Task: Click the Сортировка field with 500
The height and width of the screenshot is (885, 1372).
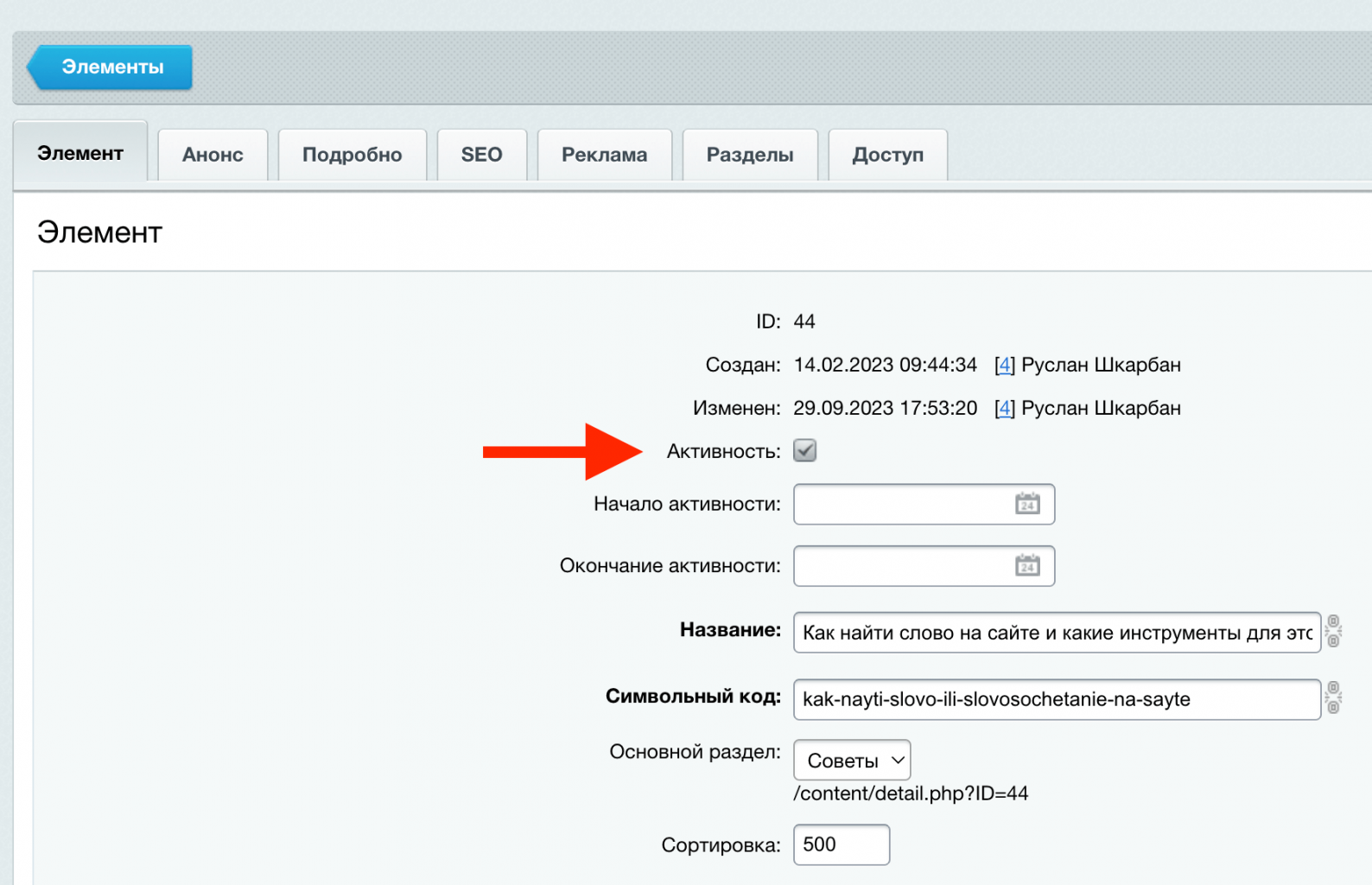Action: point(842,844)
